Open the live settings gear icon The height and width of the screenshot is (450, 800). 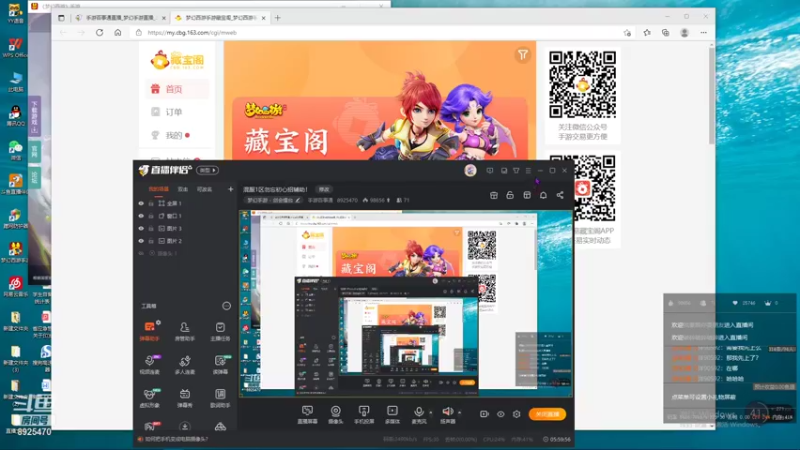(516, 414)
